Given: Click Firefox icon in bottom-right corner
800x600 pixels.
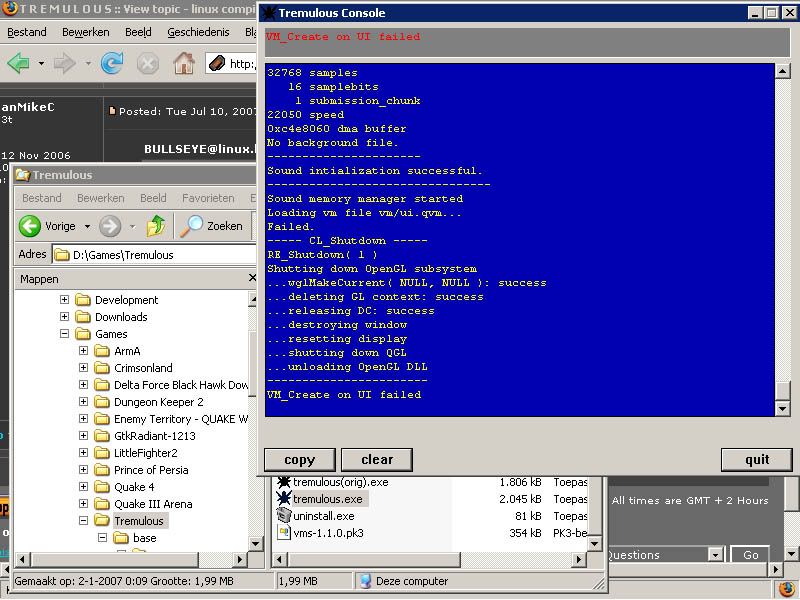Looking at the screenshot, I should click(x=786, y=588).
